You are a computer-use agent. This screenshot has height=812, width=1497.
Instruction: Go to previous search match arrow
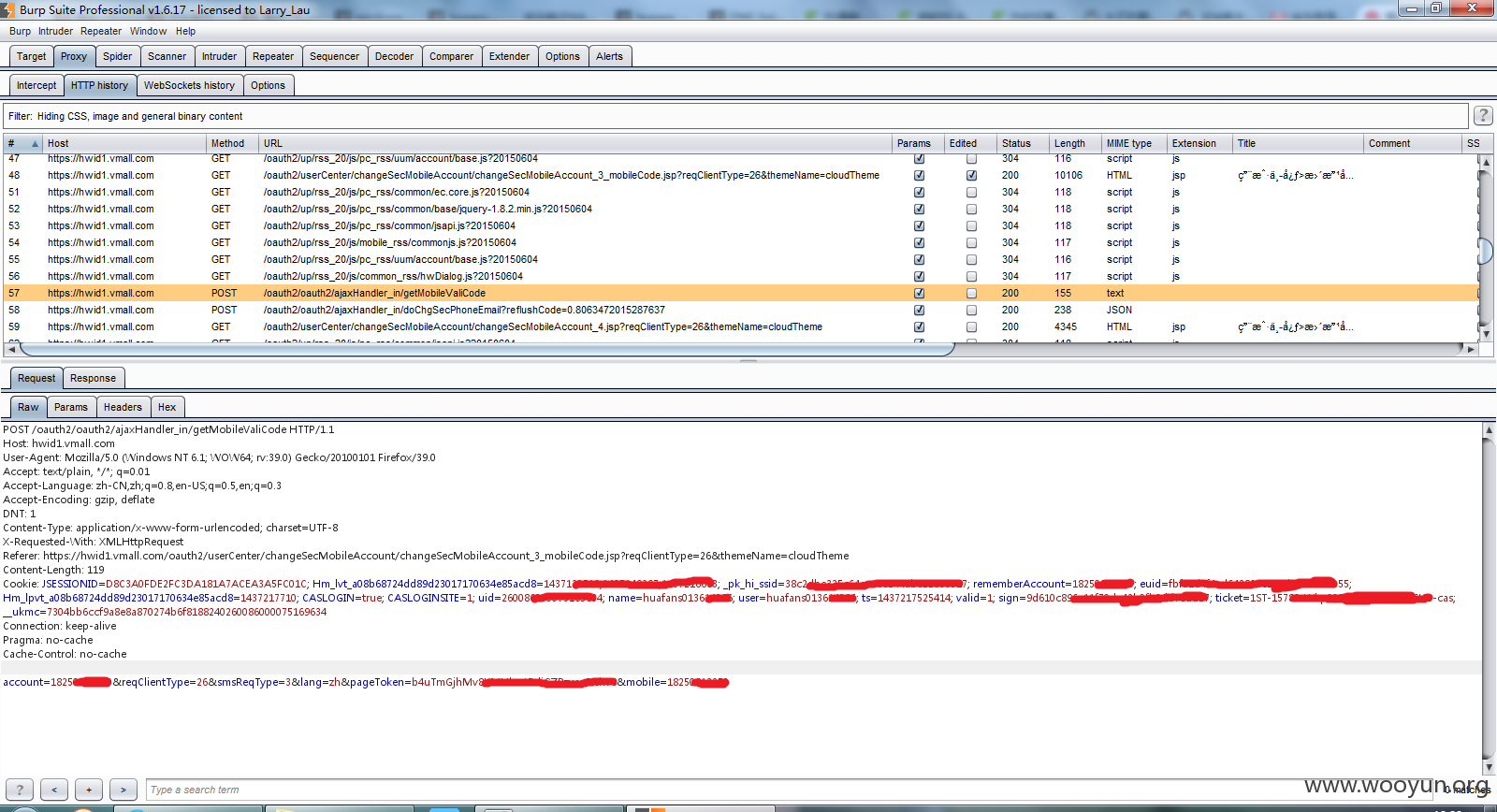click(x=54, y=790)
